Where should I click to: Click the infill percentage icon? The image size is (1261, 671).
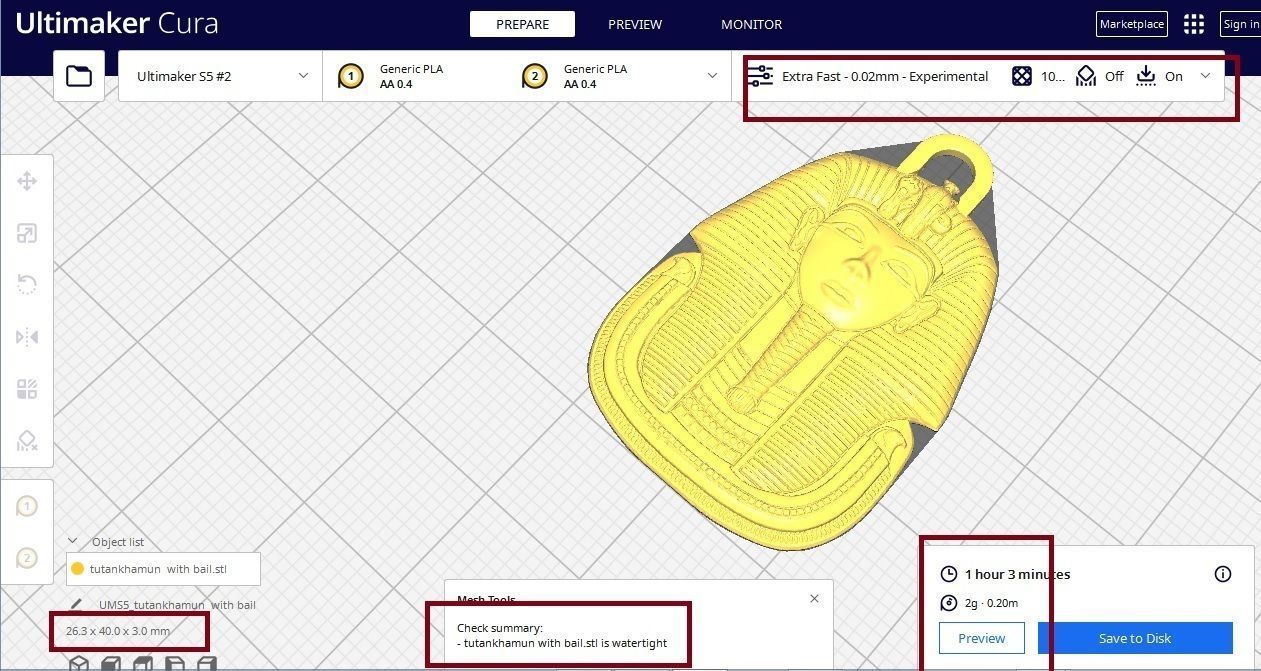pos(1021,76)
